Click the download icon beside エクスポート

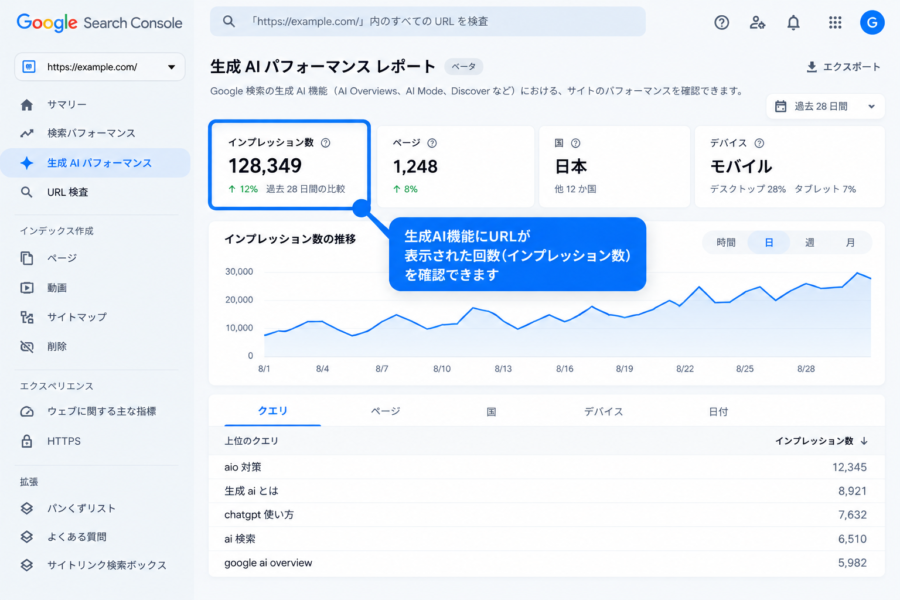click(812, 67)
